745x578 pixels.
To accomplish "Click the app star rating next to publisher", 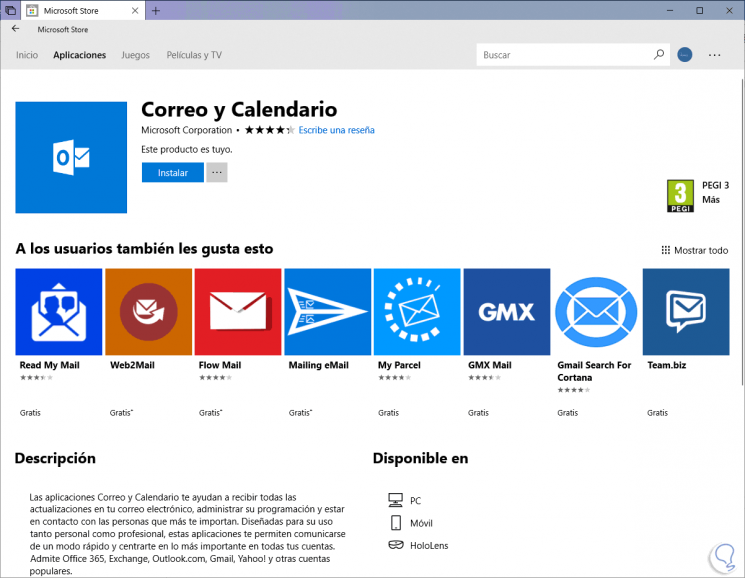I will click(269, 130).
